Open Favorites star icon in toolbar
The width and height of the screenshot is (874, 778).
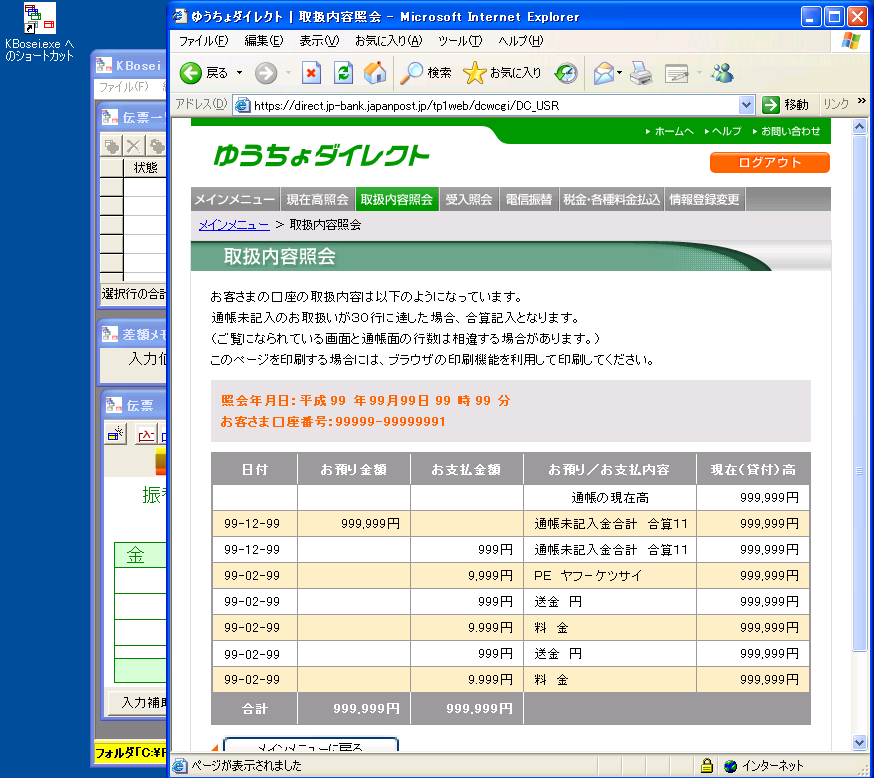point(474,73)
